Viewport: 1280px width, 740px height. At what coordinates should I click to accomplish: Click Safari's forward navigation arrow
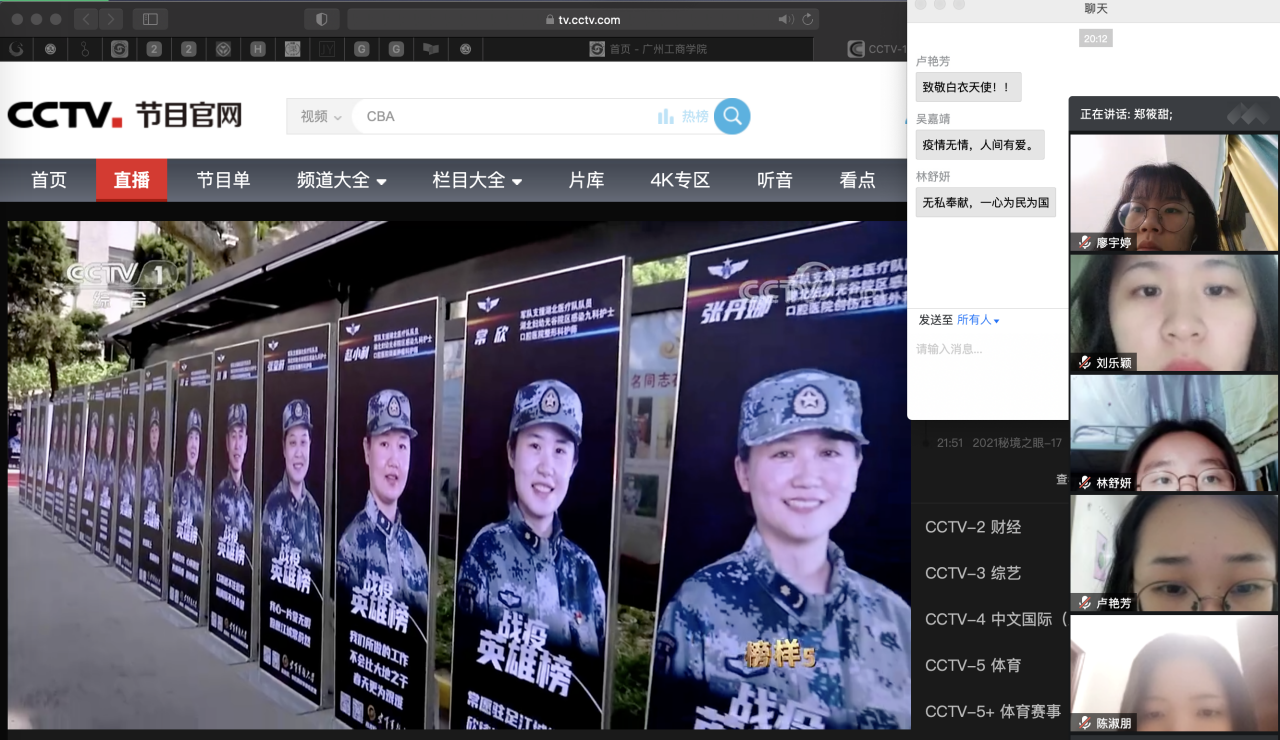pos(111,19)
